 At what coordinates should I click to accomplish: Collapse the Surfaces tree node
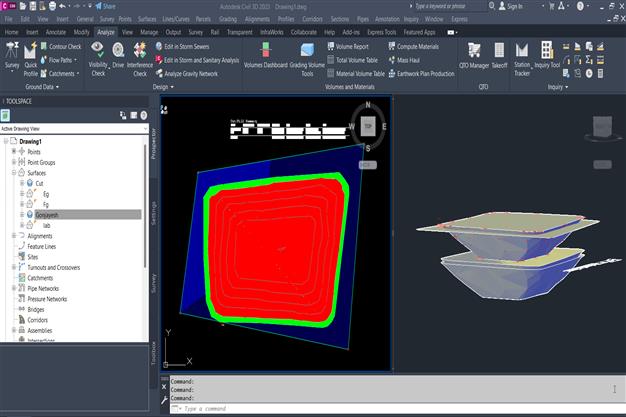tap(15, 173)
